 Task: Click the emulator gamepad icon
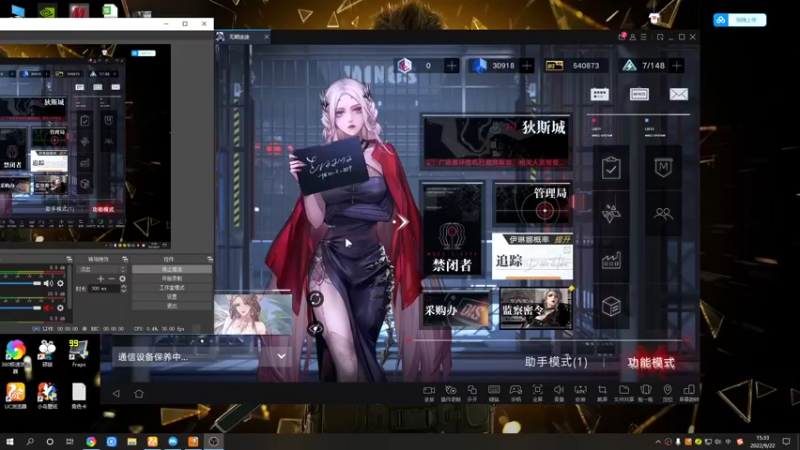tap(515, 393)
